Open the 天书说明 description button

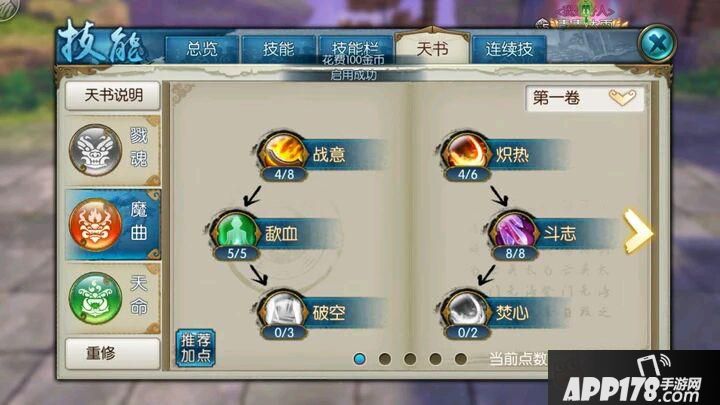(113, 96)
